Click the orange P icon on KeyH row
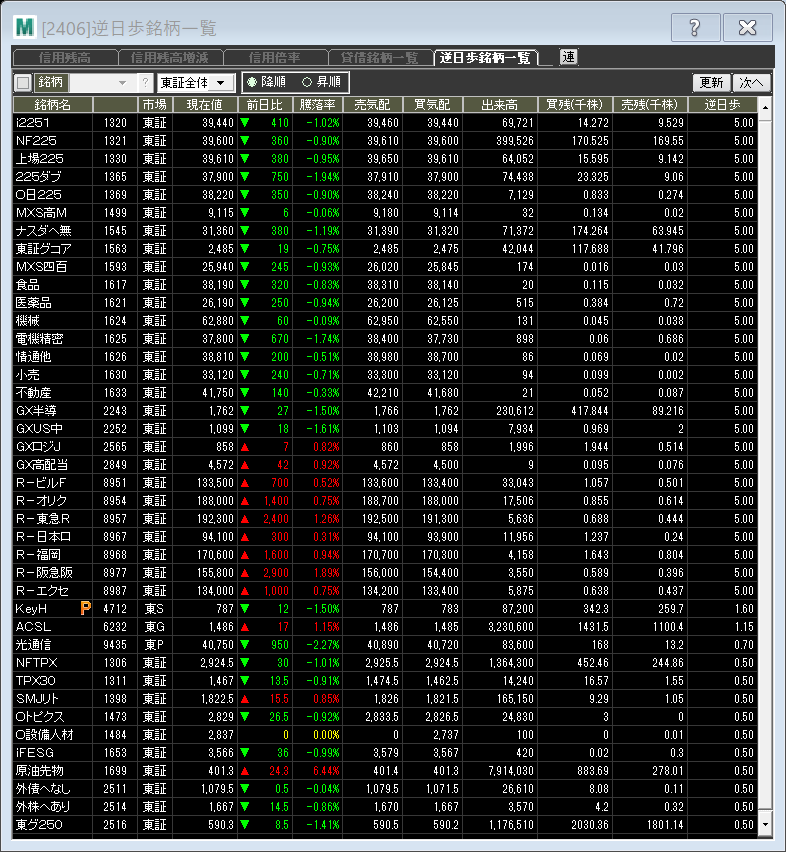Image resolution: width=786 pixels, height=852 pixels. pos(85,608)
